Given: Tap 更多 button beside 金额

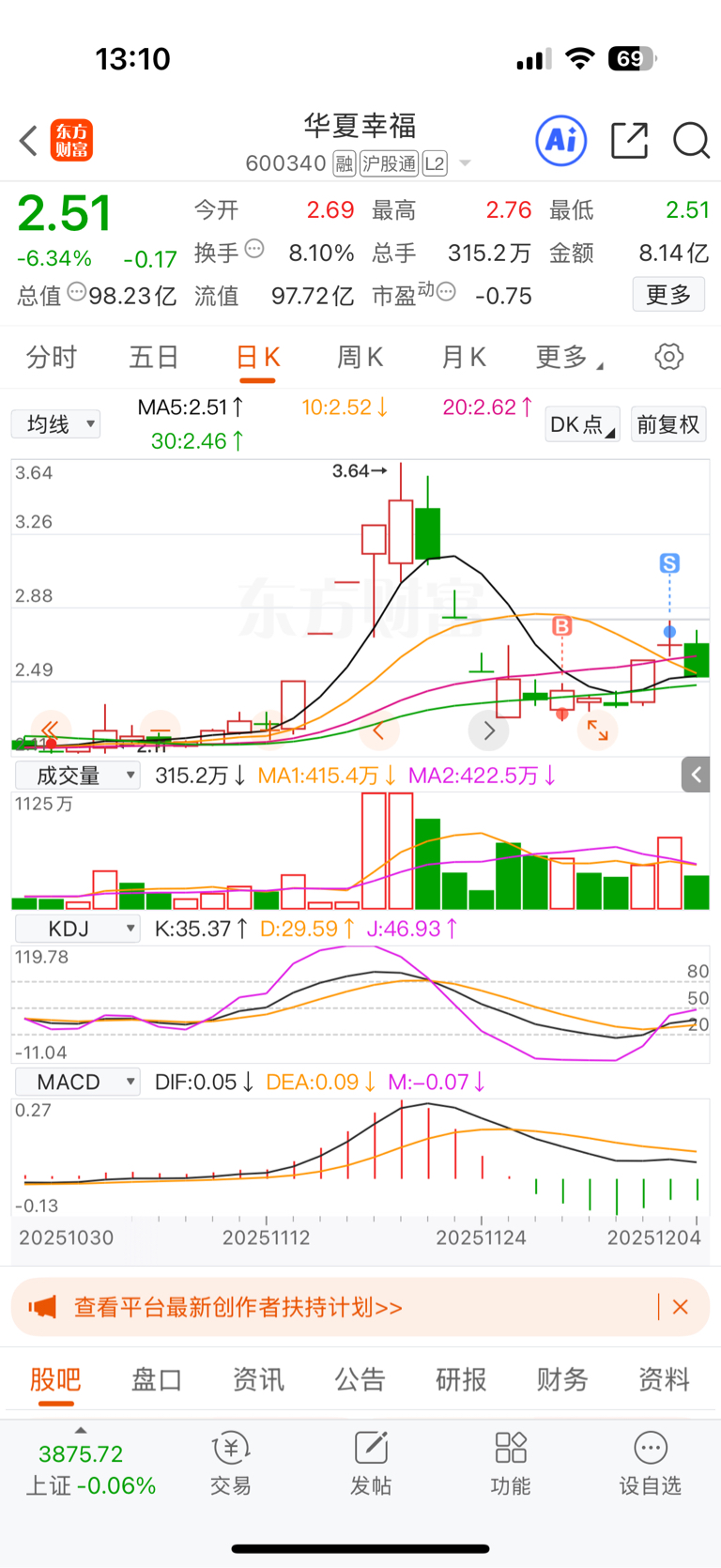Looking at the screenshot, I should click(x=668, y=295).
